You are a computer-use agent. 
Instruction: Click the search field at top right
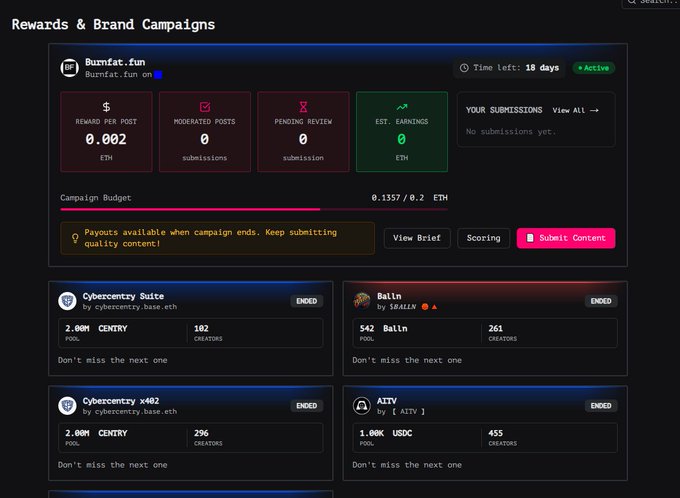pos(652,3)
